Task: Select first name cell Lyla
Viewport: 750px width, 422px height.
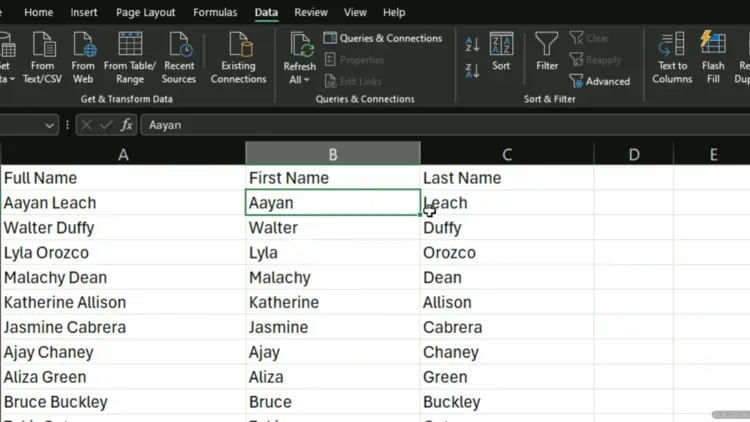Action: click(x=333, y=253)
